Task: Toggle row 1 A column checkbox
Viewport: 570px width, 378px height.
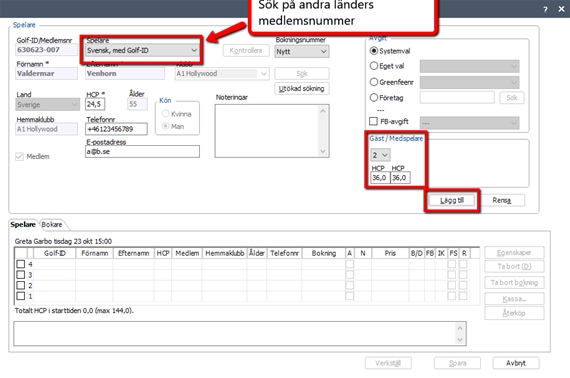Action: click(x=349, y=296)
